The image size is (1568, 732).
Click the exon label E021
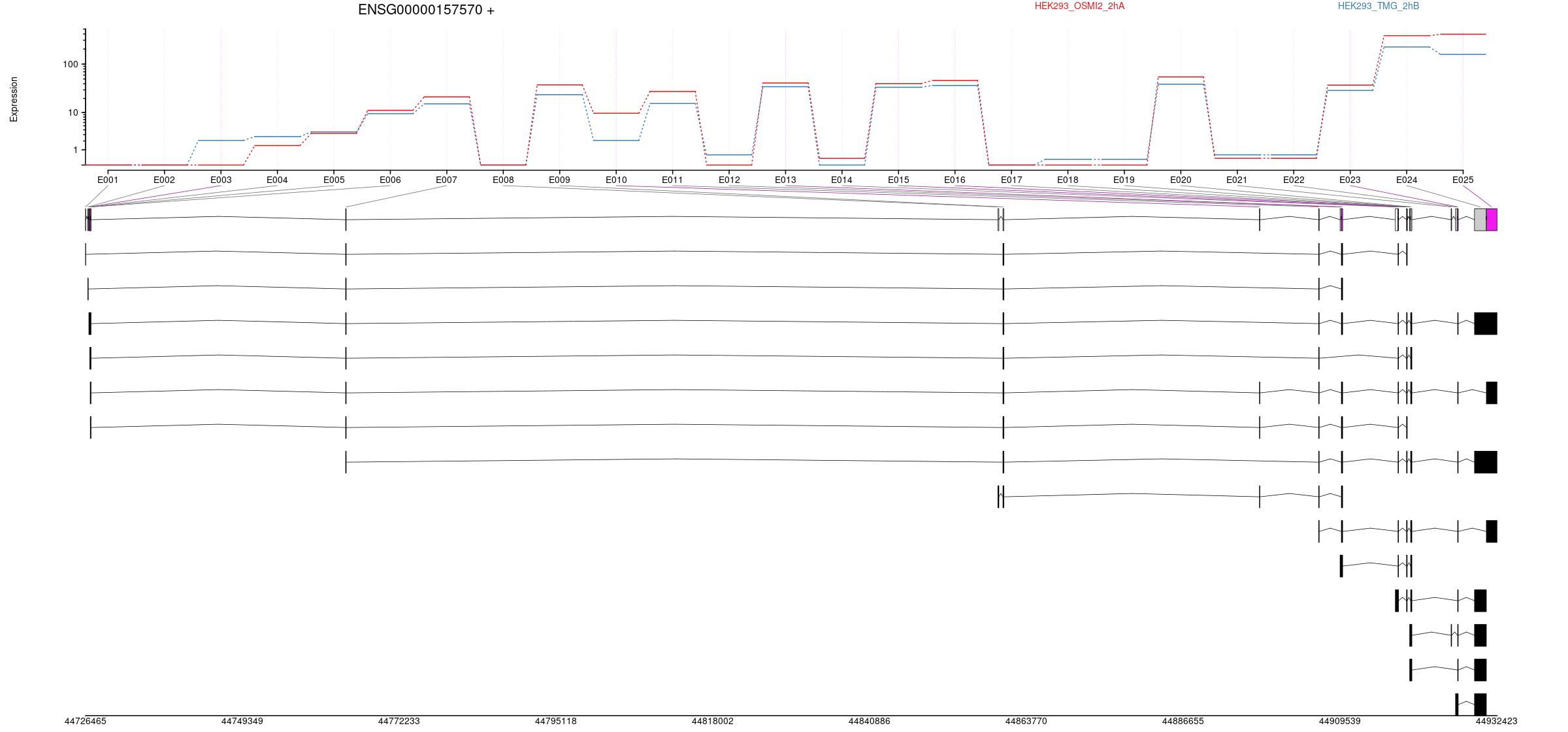pyautogui.click(x=1237, y=180)
